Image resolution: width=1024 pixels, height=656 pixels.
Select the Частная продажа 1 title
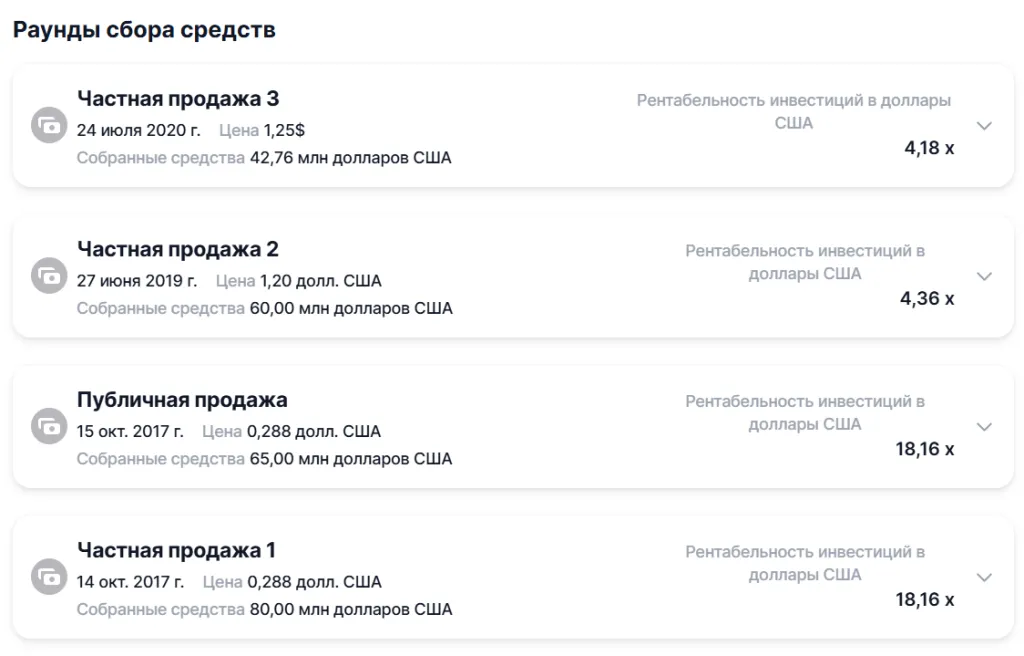(176, 550)
